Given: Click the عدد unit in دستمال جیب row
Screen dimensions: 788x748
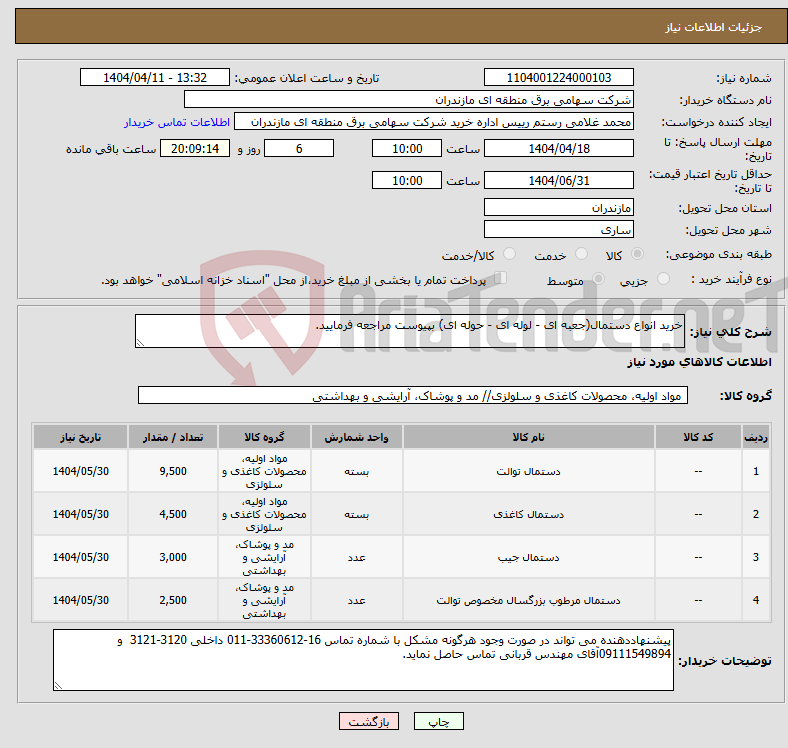Looking at the screenshot, I should tap(356, 557).
